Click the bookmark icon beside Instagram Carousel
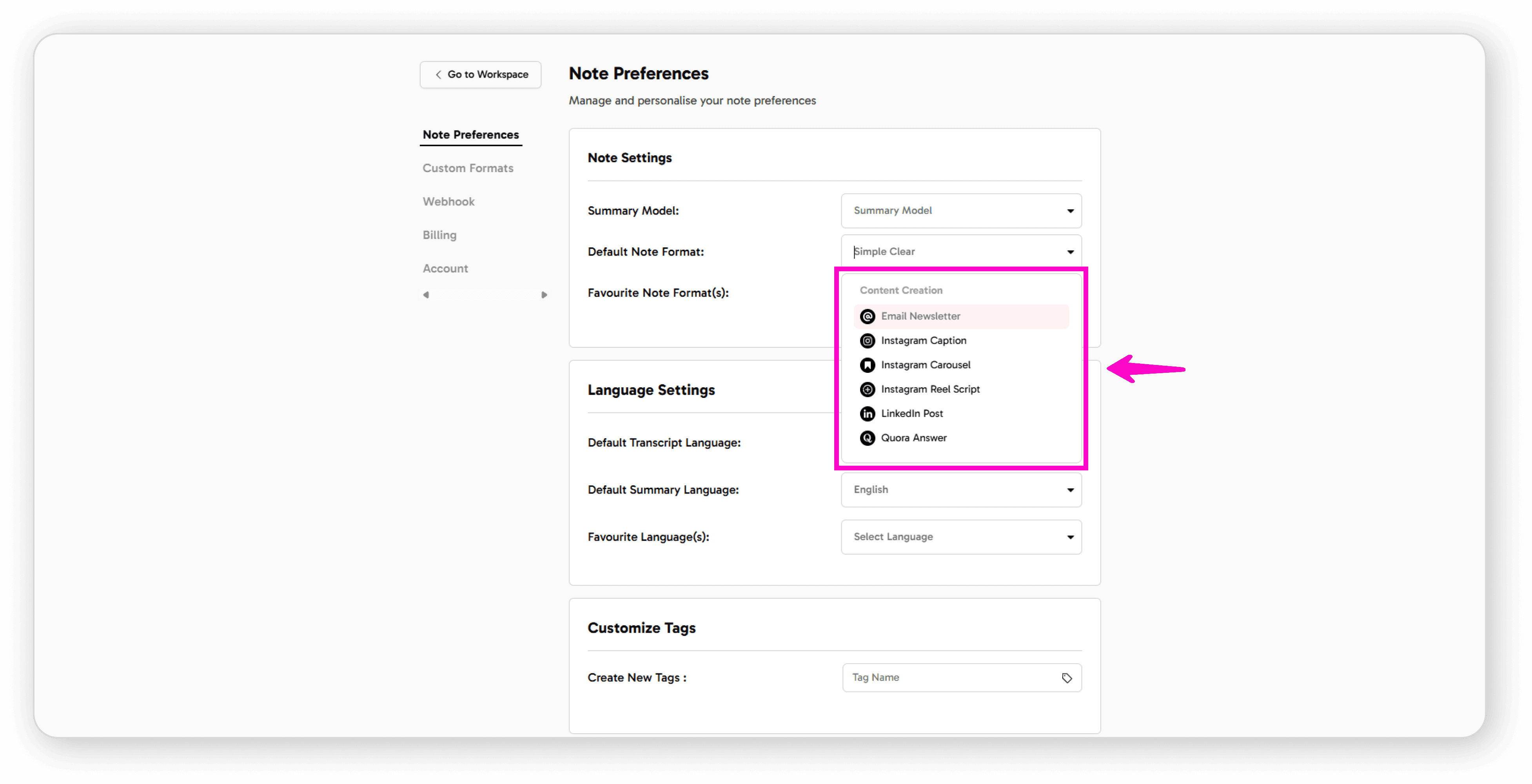 point(867,365)
